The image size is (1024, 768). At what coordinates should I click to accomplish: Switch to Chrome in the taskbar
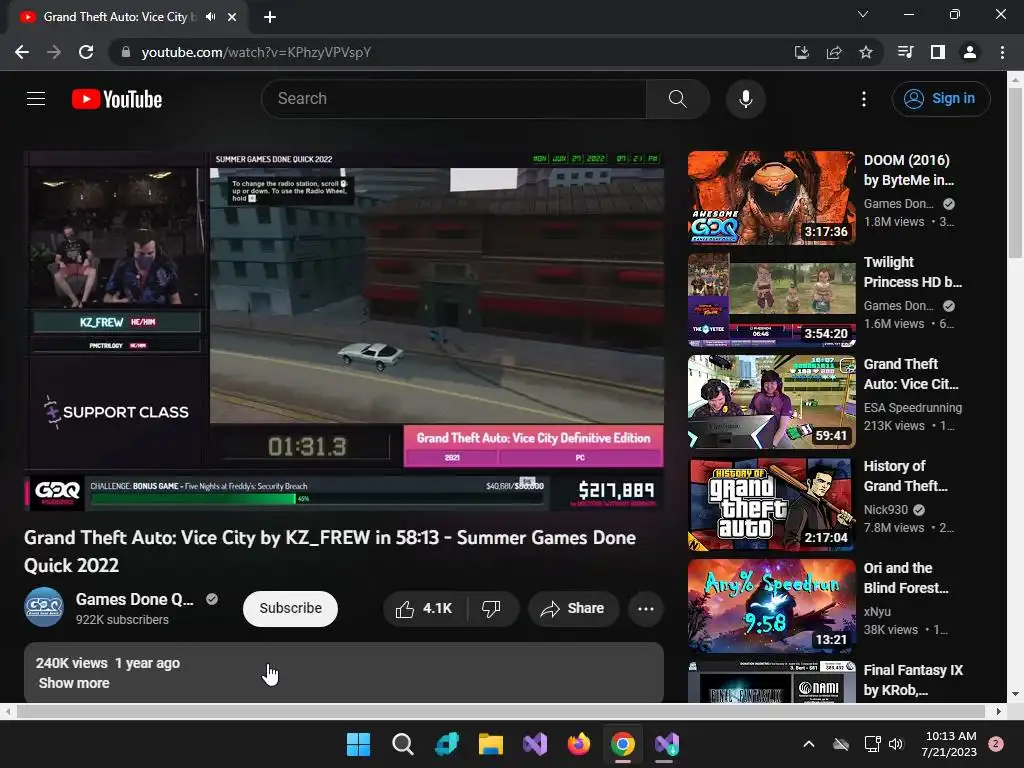click(622, 744)
